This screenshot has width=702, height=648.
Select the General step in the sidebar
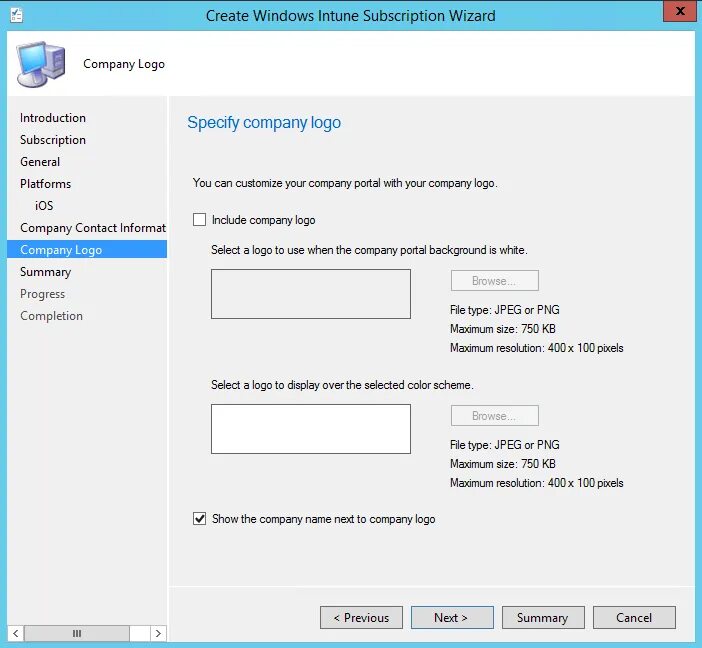coord(40,162)
